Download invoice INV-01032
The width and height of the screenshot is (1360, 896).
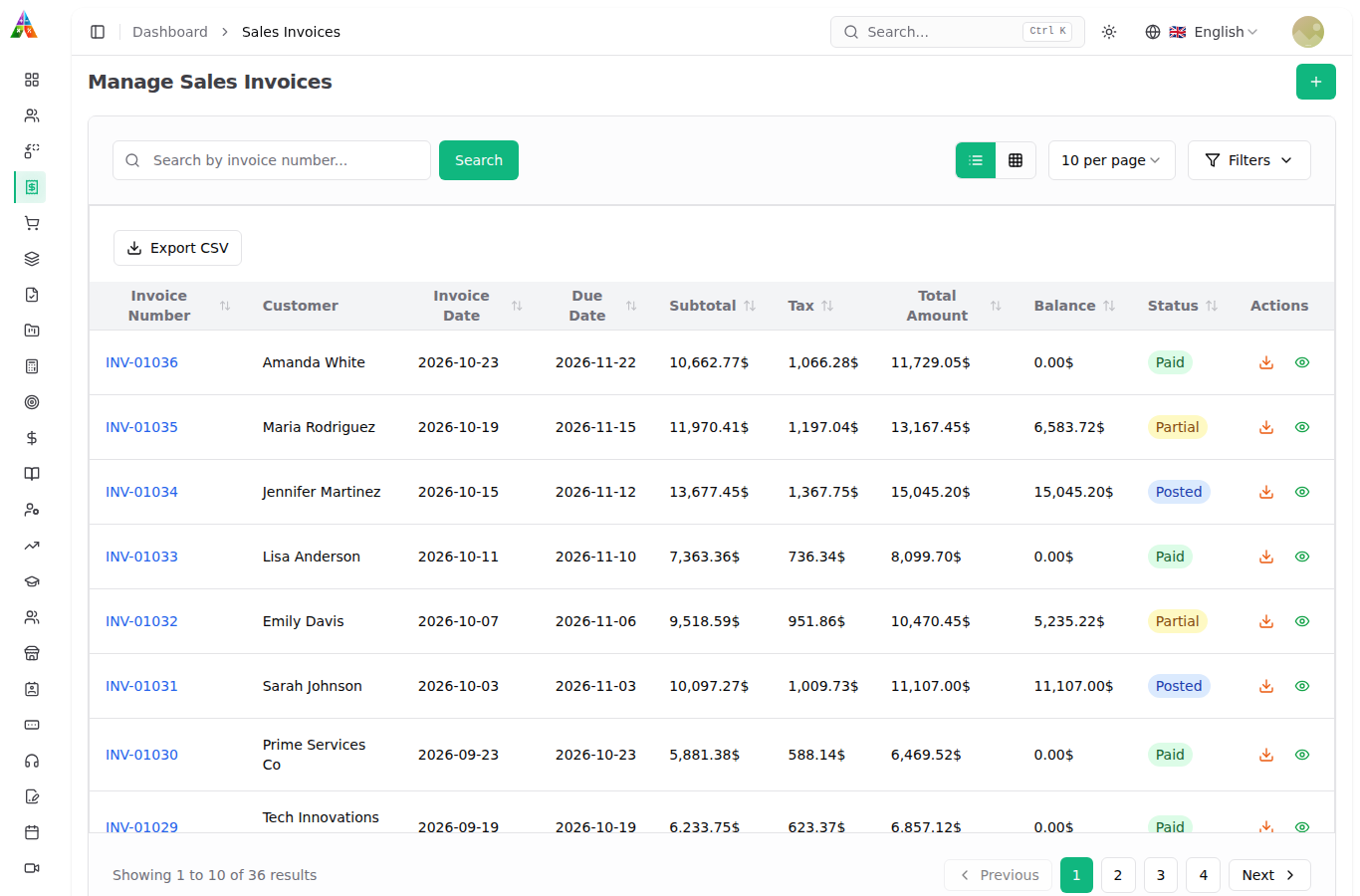coord(1266,621)
